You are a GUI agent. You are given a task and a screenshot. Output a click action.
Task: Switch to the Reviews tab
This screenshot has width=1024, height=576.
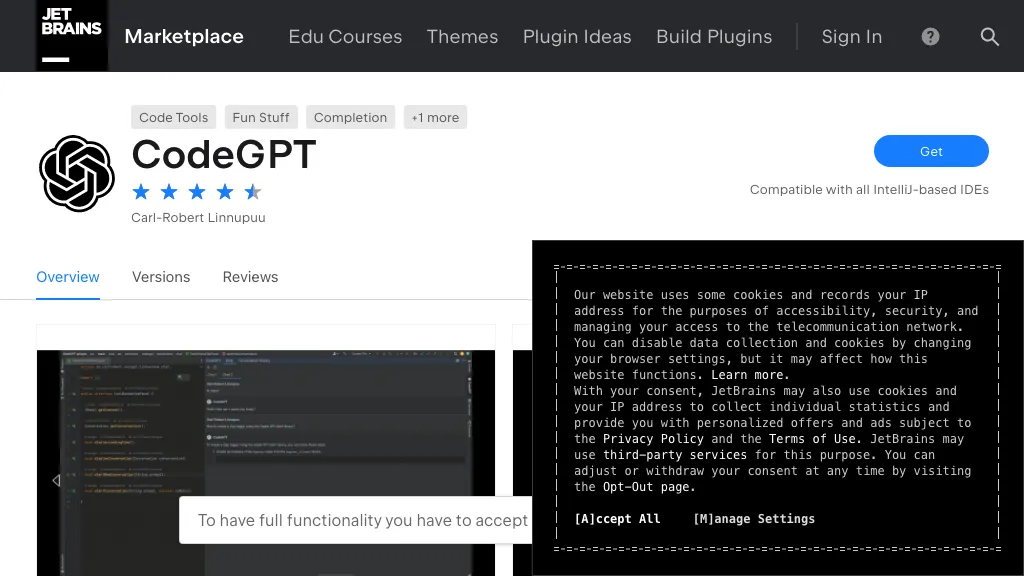250,277
